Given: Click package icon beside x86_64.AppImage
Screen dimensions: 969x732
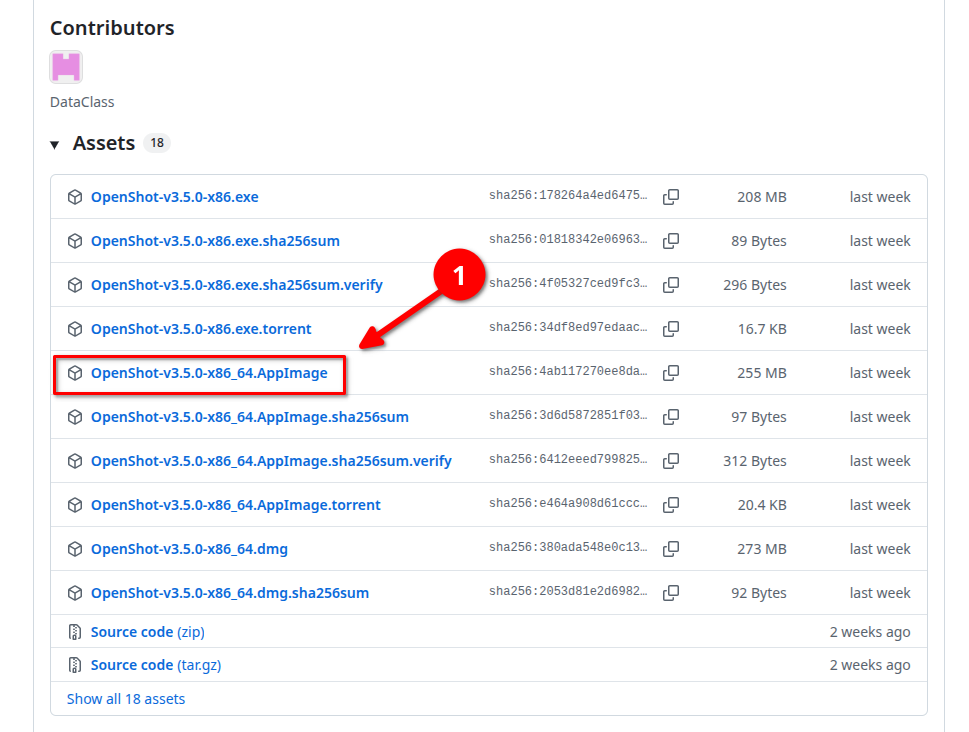Looking at the screenshot, I should pos(75,373).
